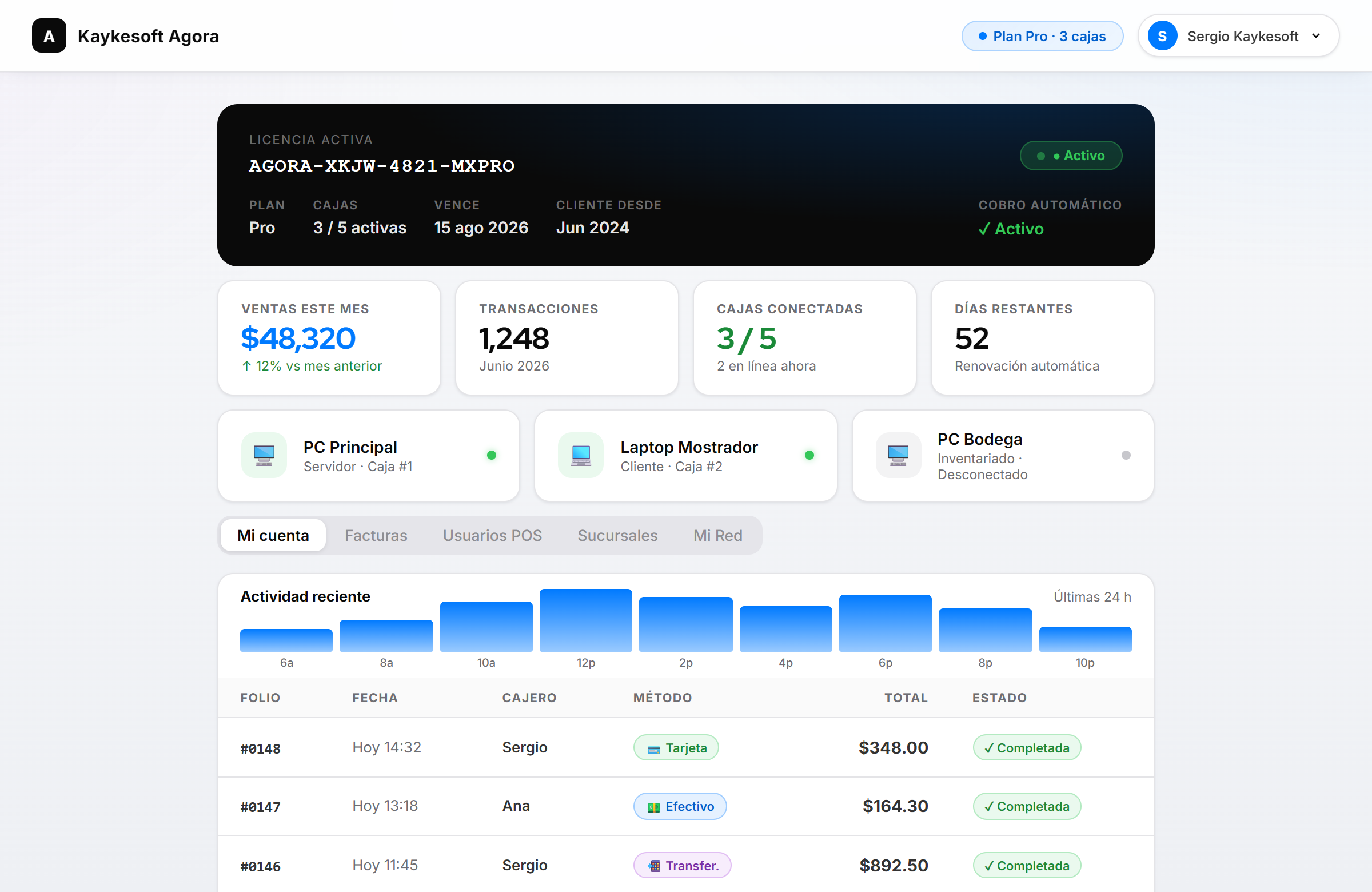
Task: Click the 12p bar in activity chart
Action: tap(586, 620)
